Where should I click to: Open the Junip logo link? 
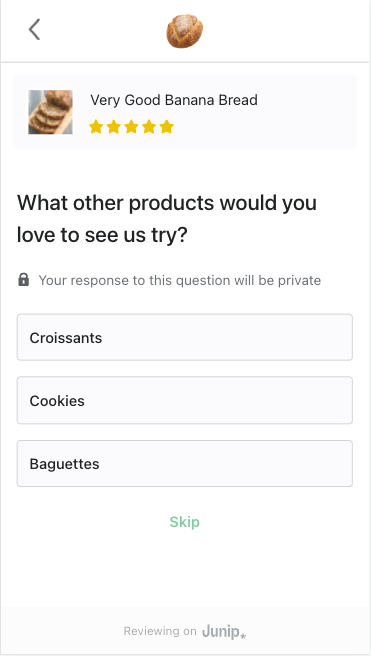click(224, 631)
